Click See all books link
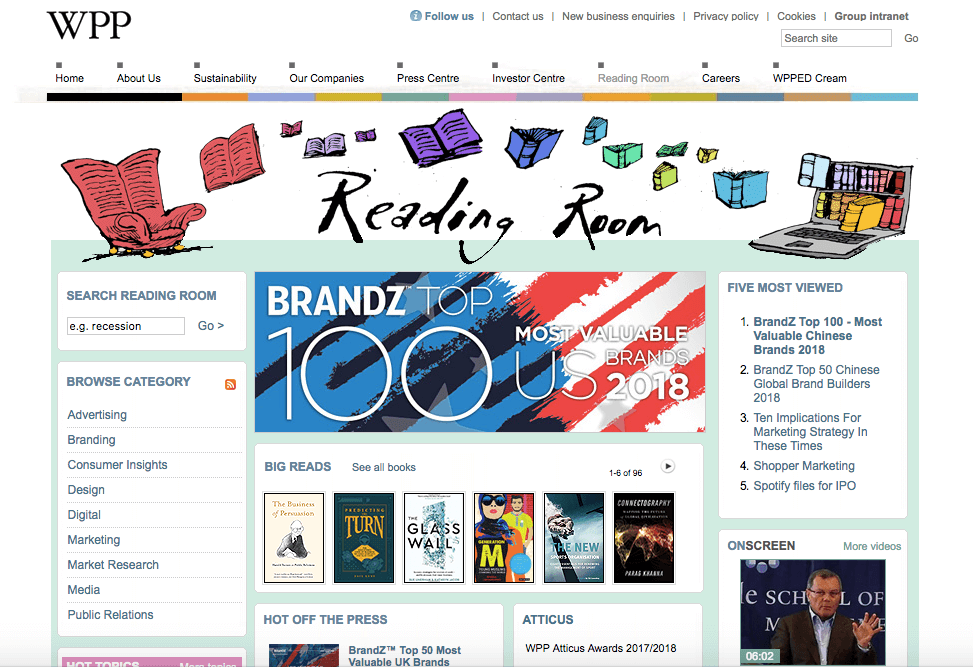 (383, 467)
